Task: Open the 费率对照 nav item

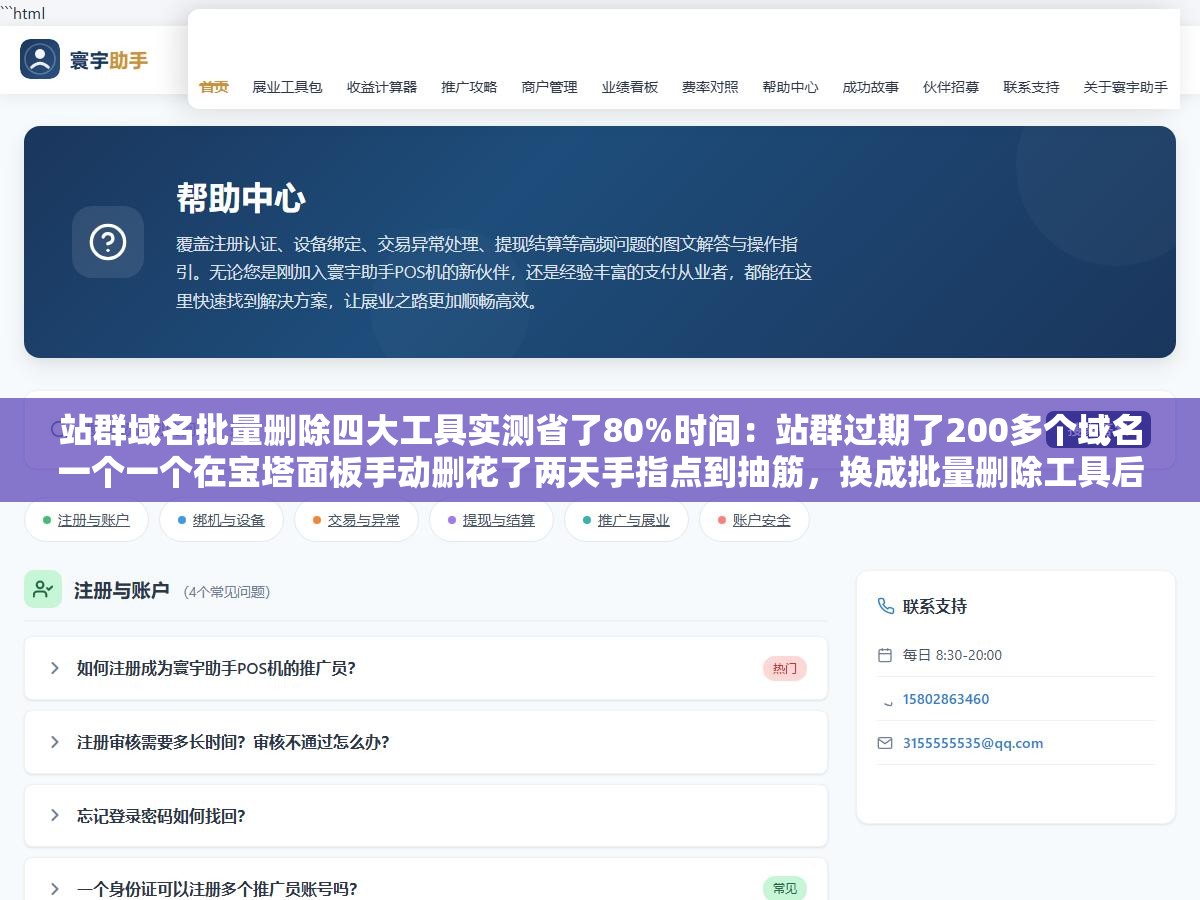Action: [x=710, y=87]
